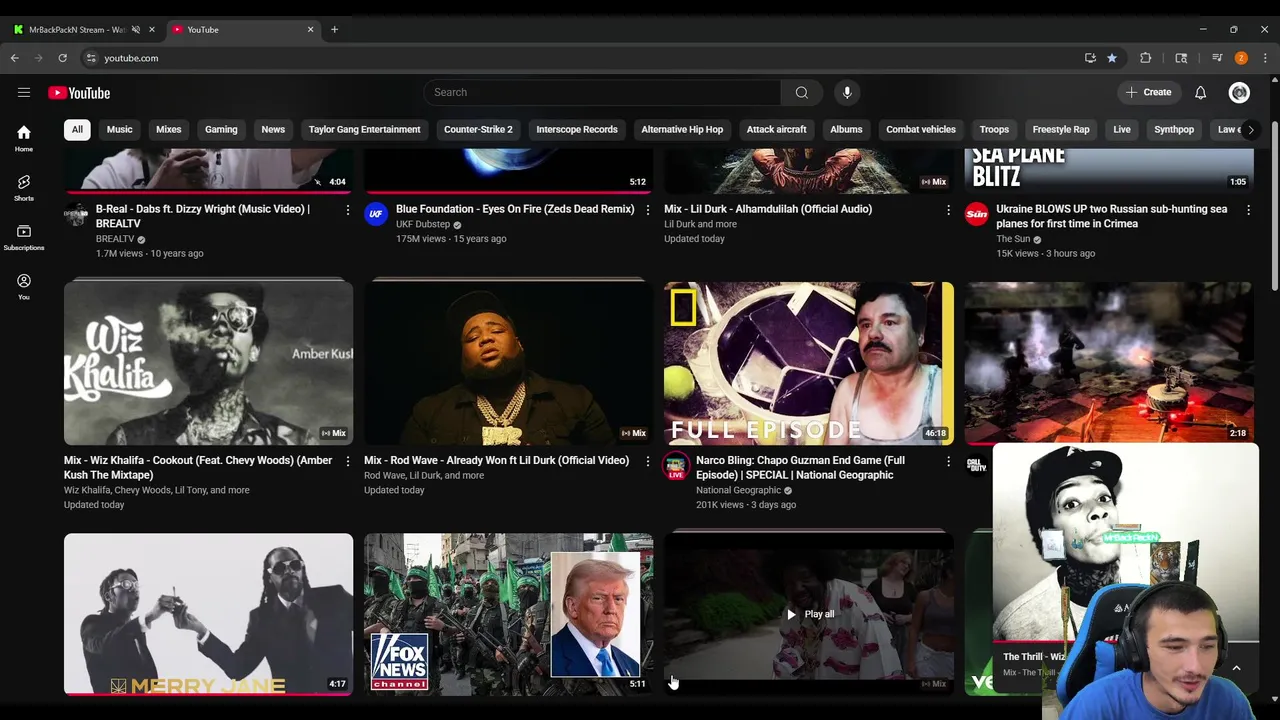Viewport: 1280px width, 720px height.
Task: Open the UKF Dubstep channel avatar
Action: coord(376,214)
